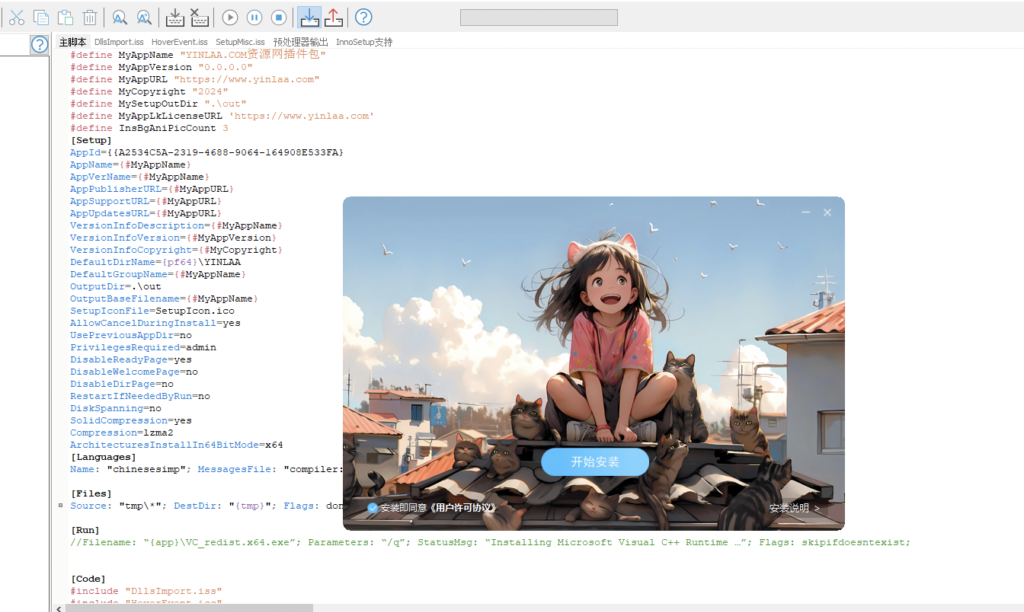Switch to the 主脚本 tab
The image size is (1024, 612).
pyautogui.click(x=72, y=42)
